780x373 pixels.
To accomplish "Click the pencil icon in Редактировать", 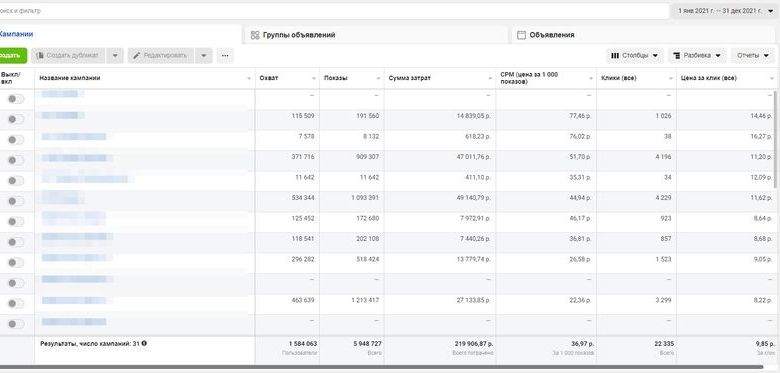I will click(x=137, y=55).
